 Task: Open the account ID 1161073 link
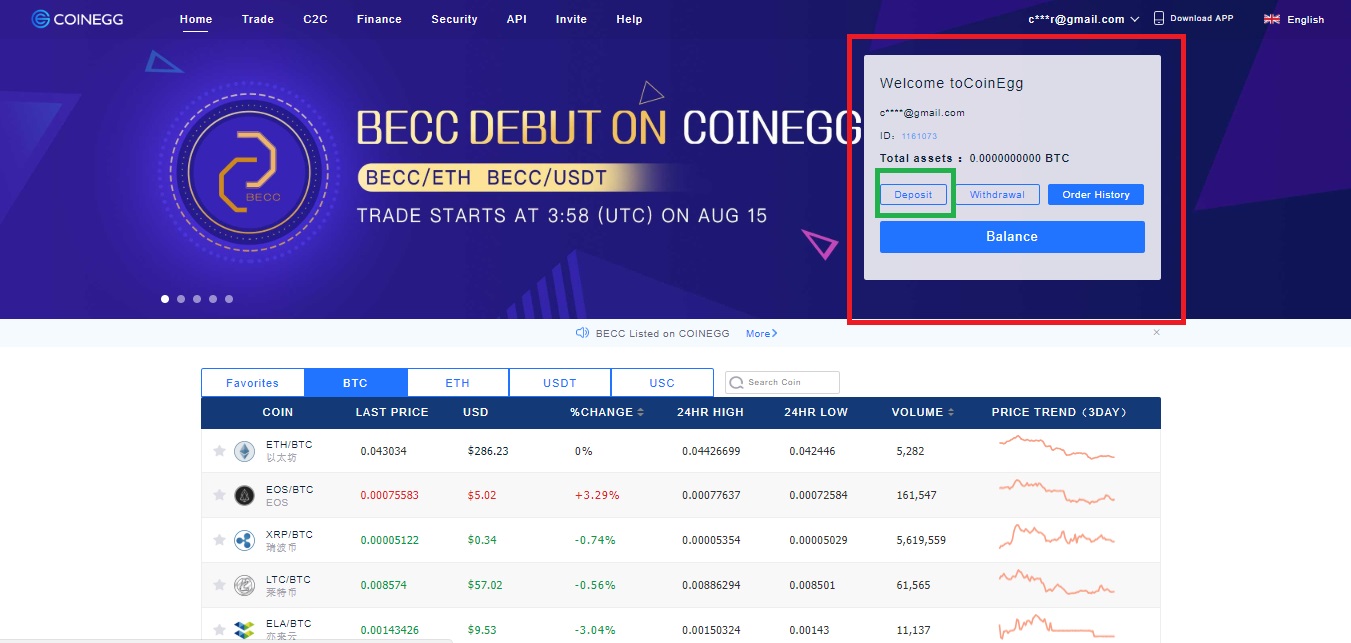[x=919, y=136]
